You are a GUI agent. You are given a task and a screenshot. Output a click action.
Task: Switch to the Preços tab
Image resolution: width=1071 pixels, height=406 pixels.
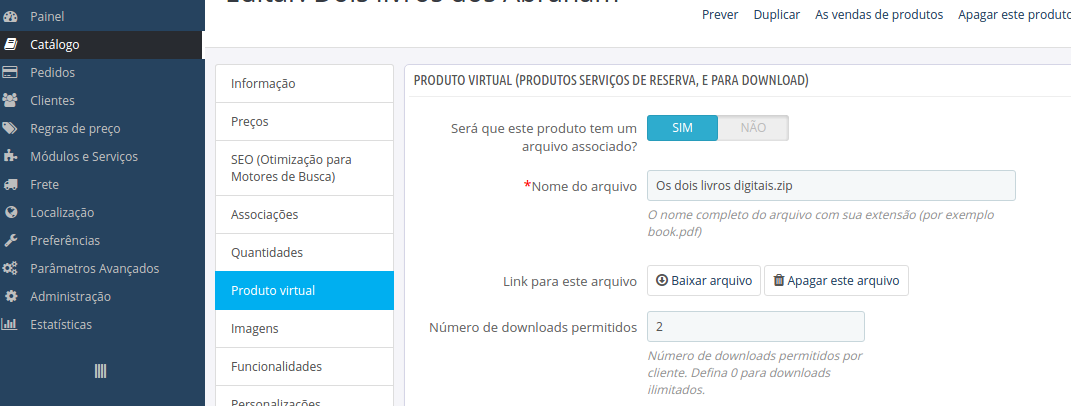click(x=305, y=122)
